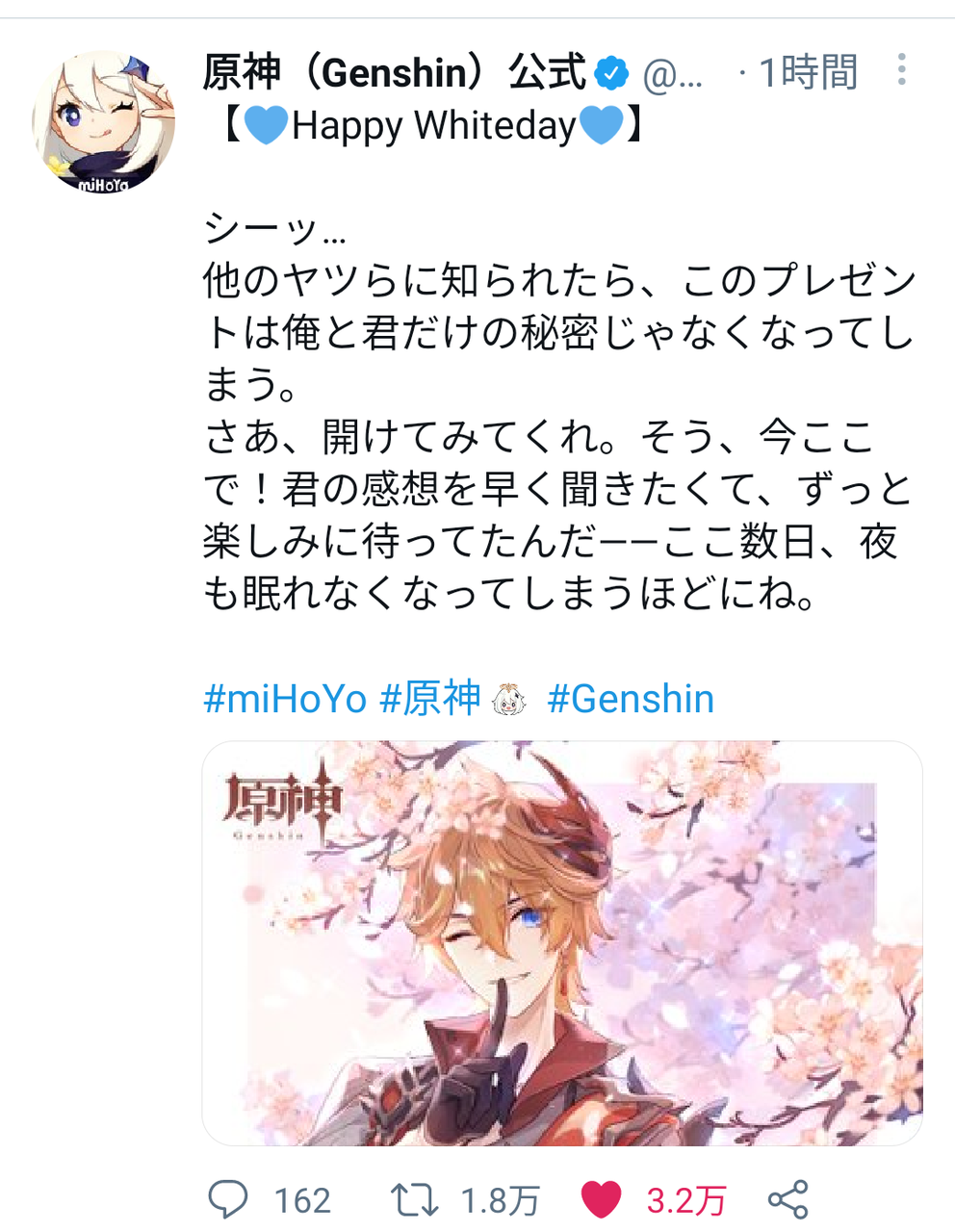The height and width of the screenshot is (1232, 955).
Task: Open the Paimon profile avatar
Action: click(104, 120)
